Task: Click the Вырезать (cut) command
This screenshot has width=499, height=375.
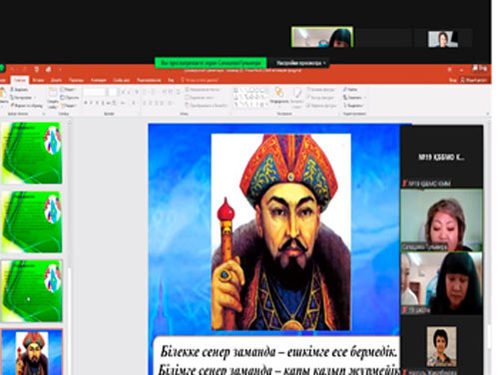Action: [19, 90]
